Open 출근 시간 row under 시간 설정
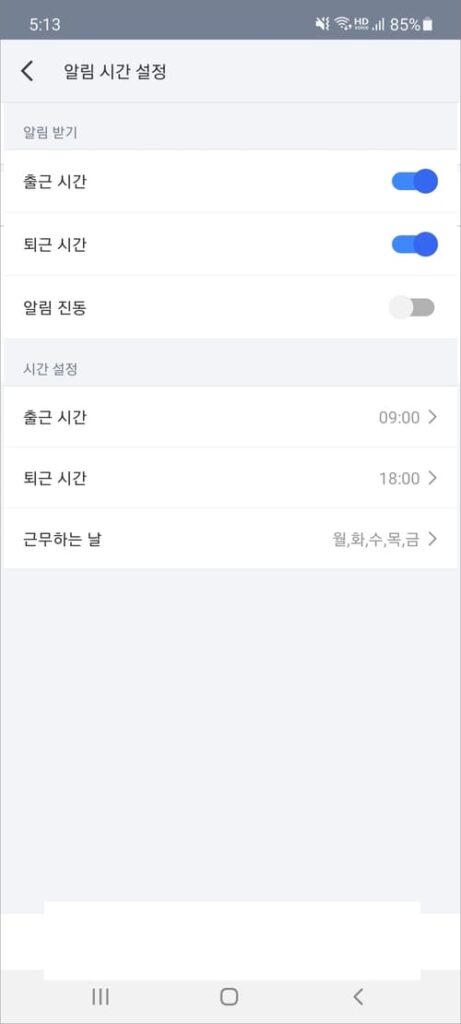The image size is (461, 1024). pyautogui.click(x=230, y=417)
